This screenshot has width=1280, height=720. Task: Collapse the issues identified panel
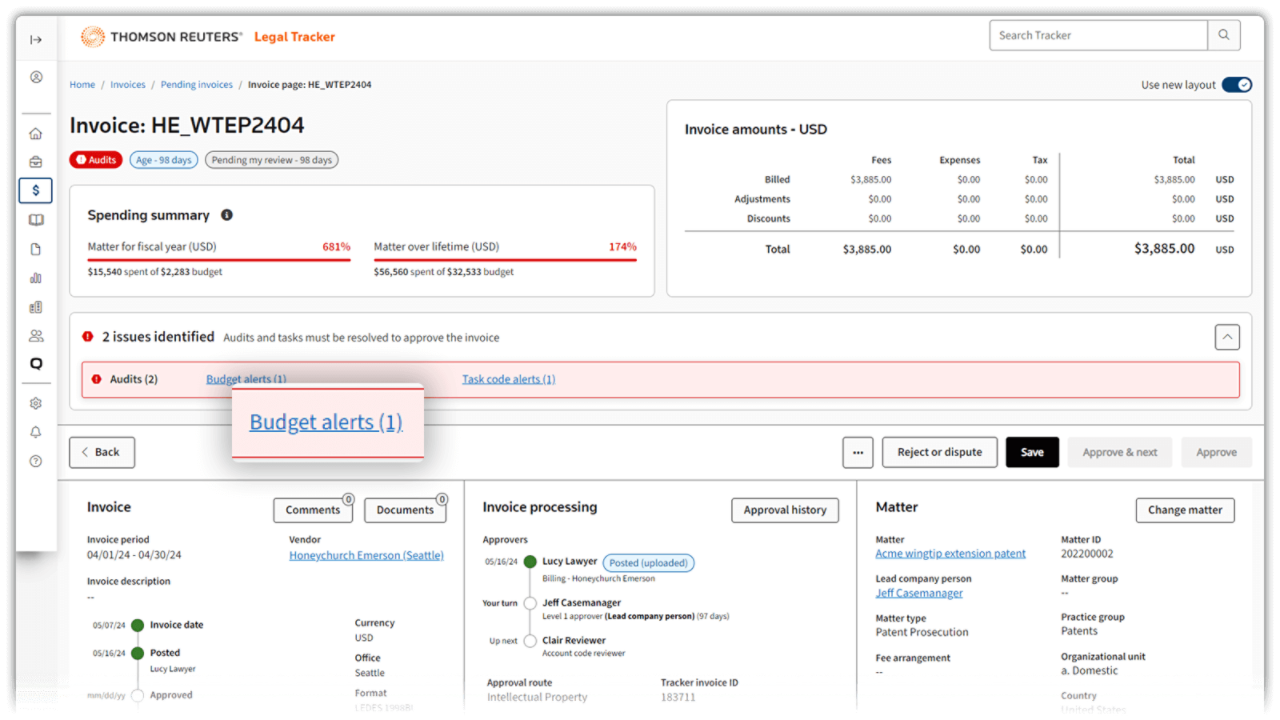coord(1227,338)
